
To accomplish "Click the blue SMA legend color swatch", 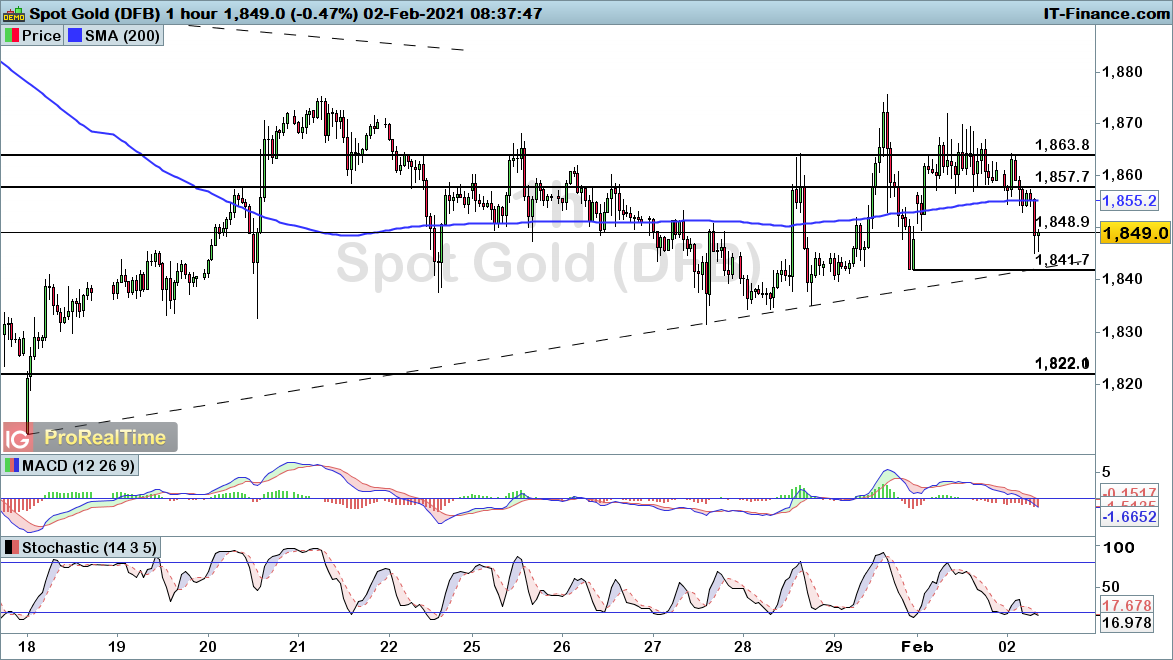I will coord(74,36).
